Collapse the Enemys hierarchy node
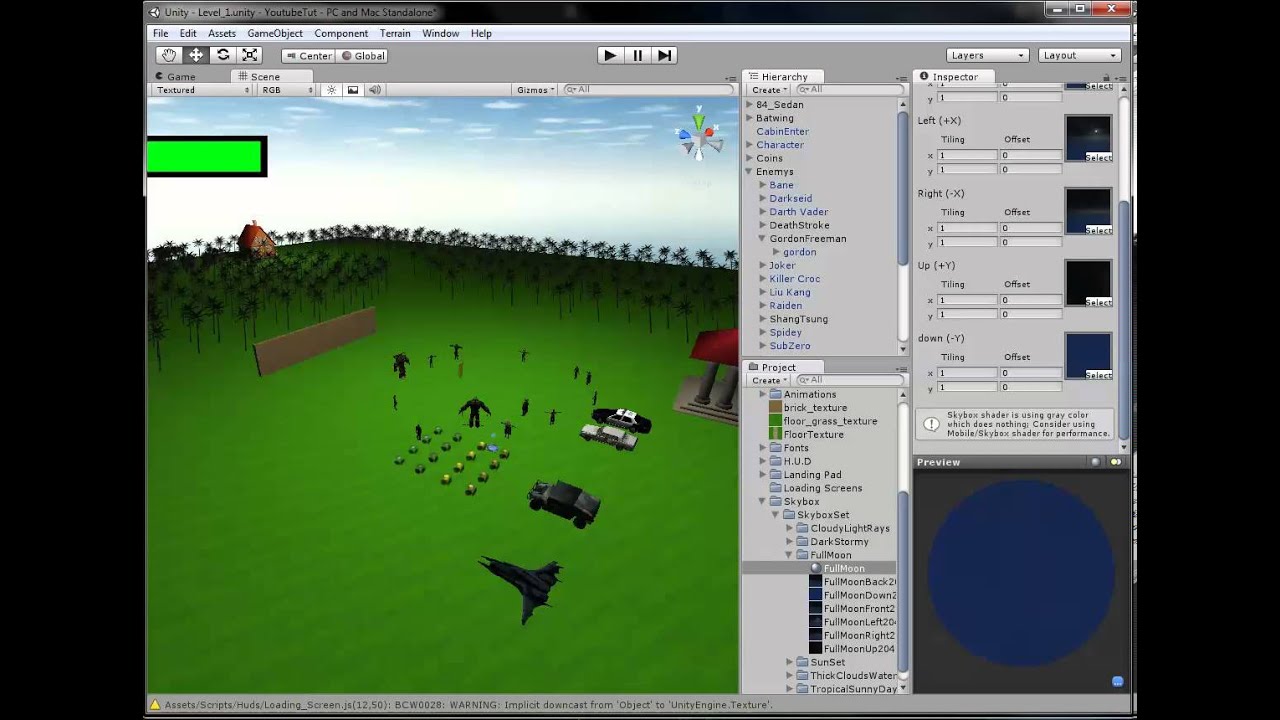1280x720 pixels. pyautogui.click(x=749, y=172)
